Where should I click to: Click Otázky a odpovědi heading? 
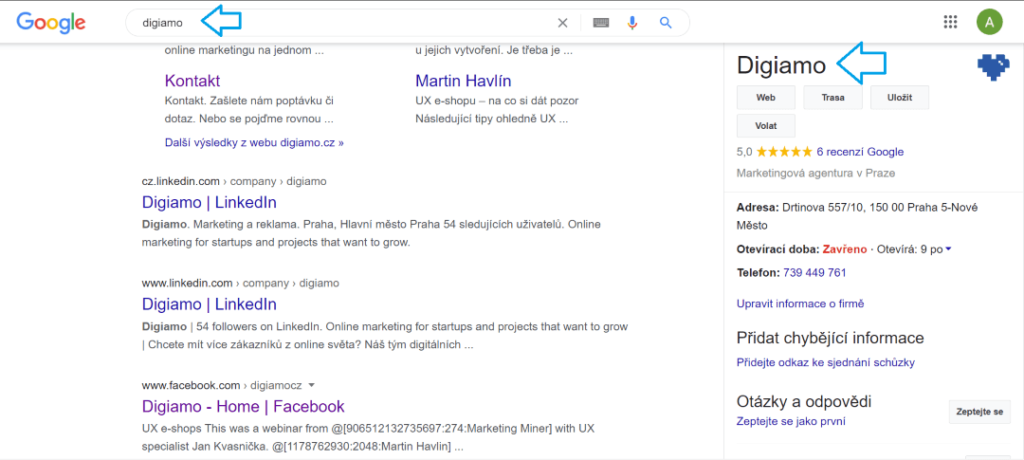pos(804,401)
